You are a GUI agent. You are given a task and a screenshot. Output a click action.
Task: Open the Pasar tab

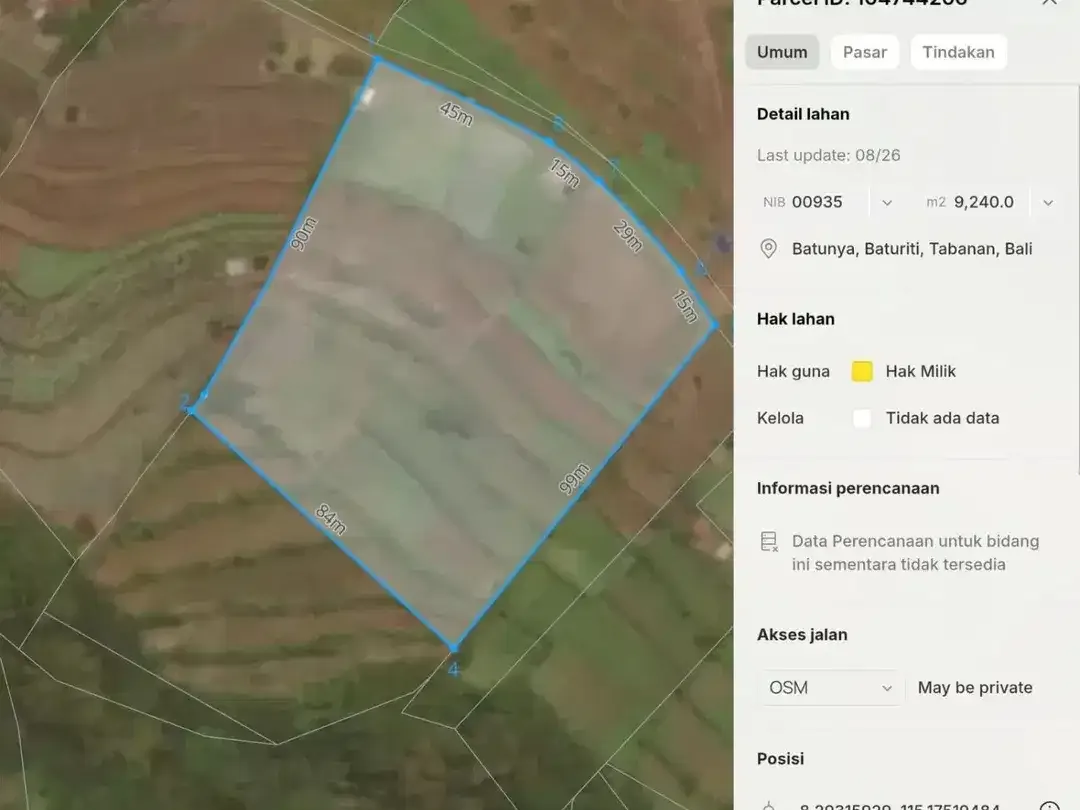click(864, 52)
